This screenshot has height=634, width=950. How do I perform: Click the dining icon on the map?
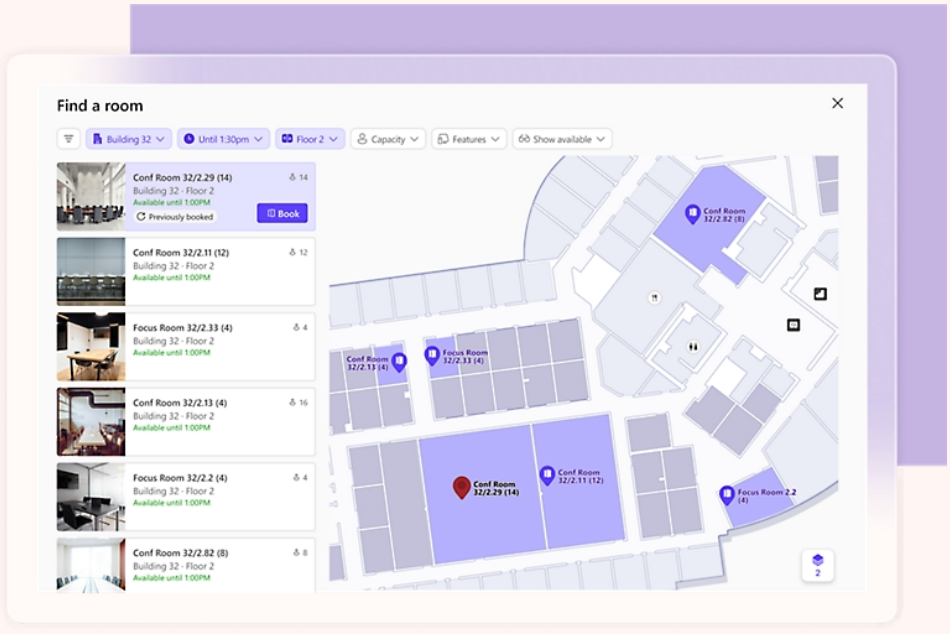654,298
